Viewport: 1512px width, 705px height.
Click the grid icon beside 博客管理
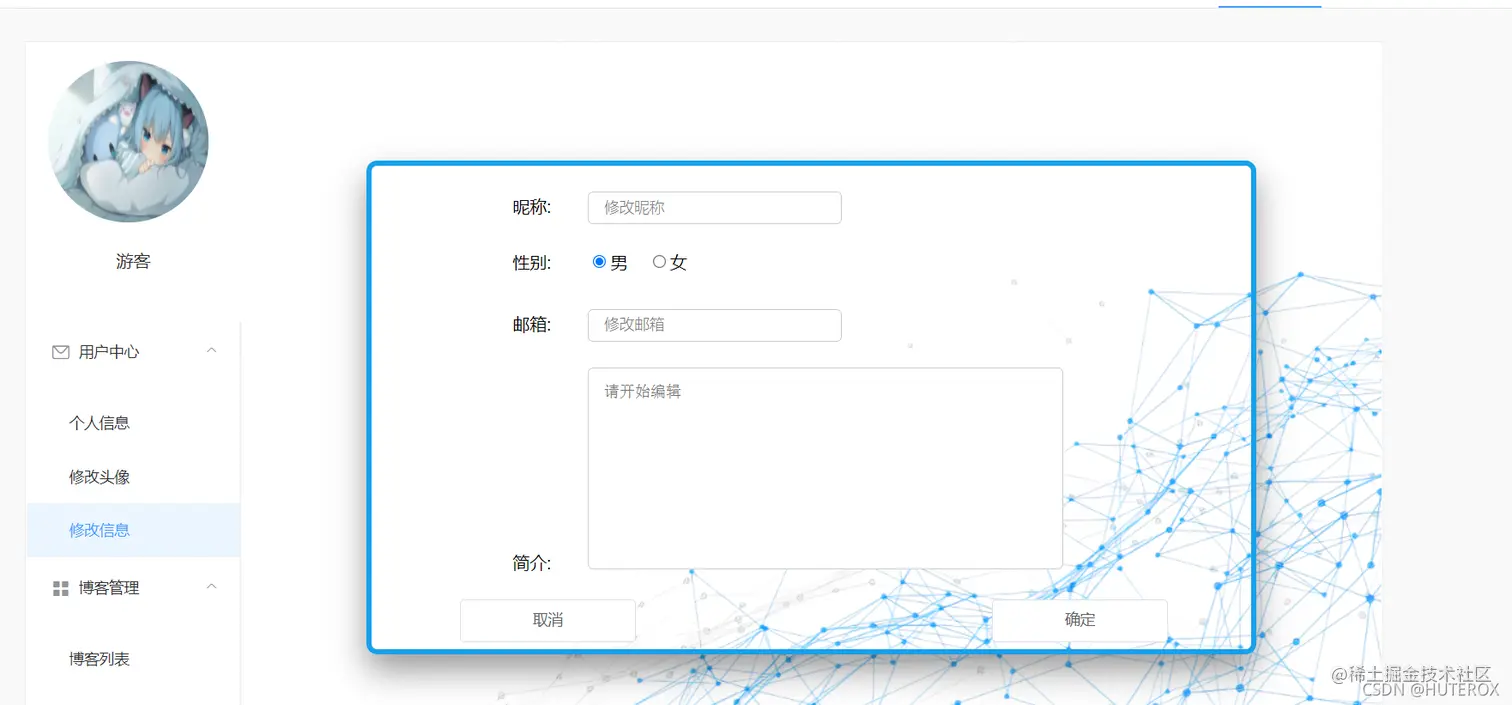[x=59, y=587]
